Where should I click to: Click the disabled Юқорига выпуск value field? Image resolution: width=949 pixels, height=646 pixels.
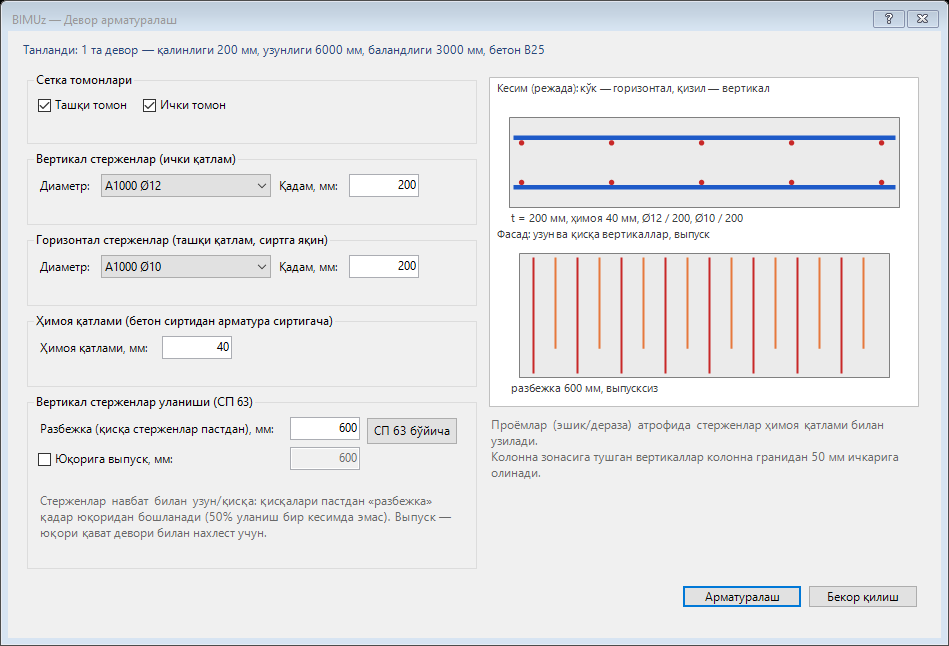(x=325, y=458)
